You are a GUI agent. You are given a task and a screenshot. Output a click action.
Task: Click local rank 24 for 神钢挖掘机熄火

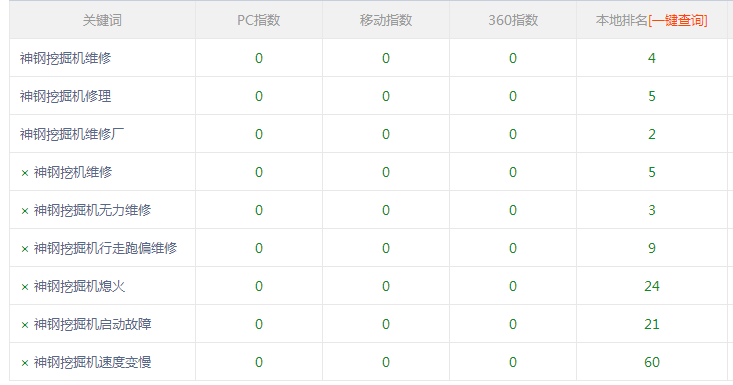pyautogui.click(x=652, y=286)
